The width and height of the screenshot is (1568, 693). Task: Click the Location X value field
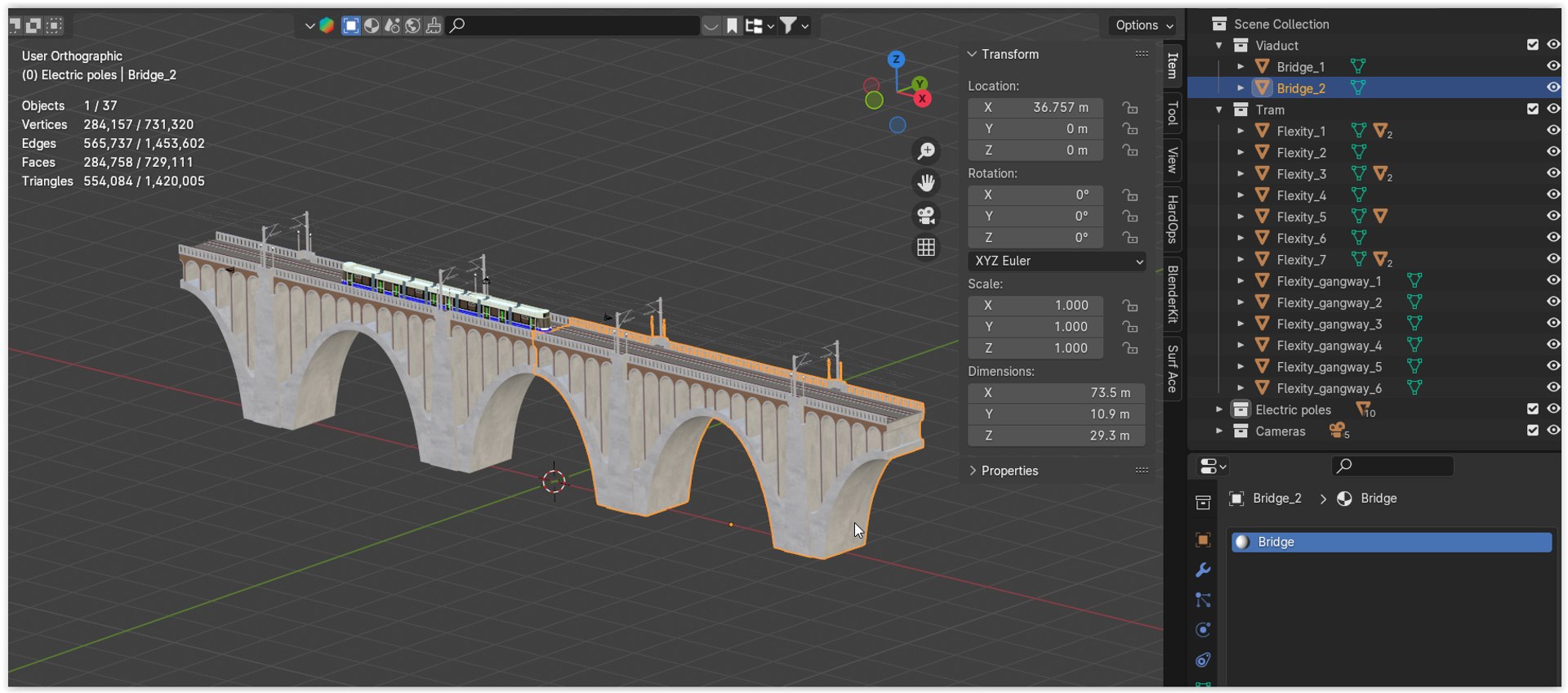(x=1036, y=107)
